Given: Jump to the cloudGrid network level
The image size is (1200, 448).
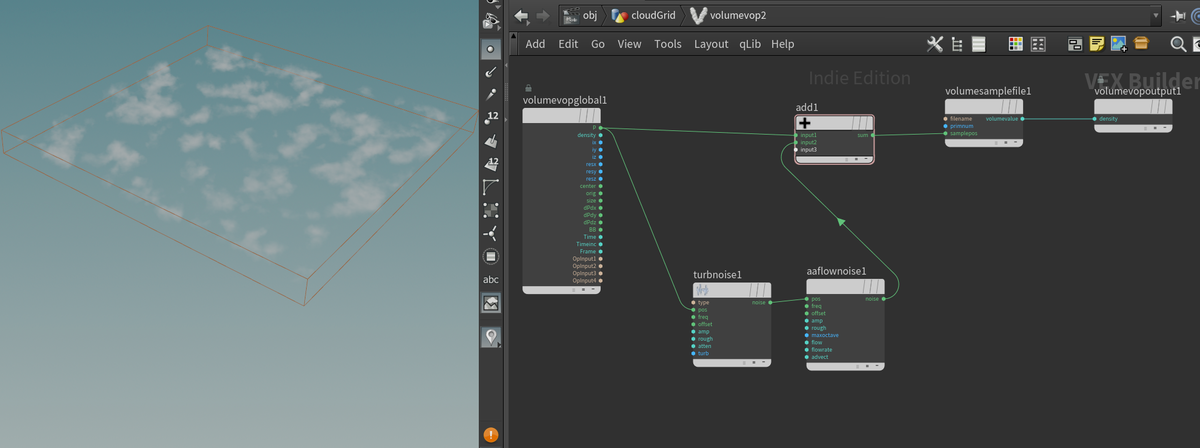Looking at the screenshot, I should pos(644,15).
